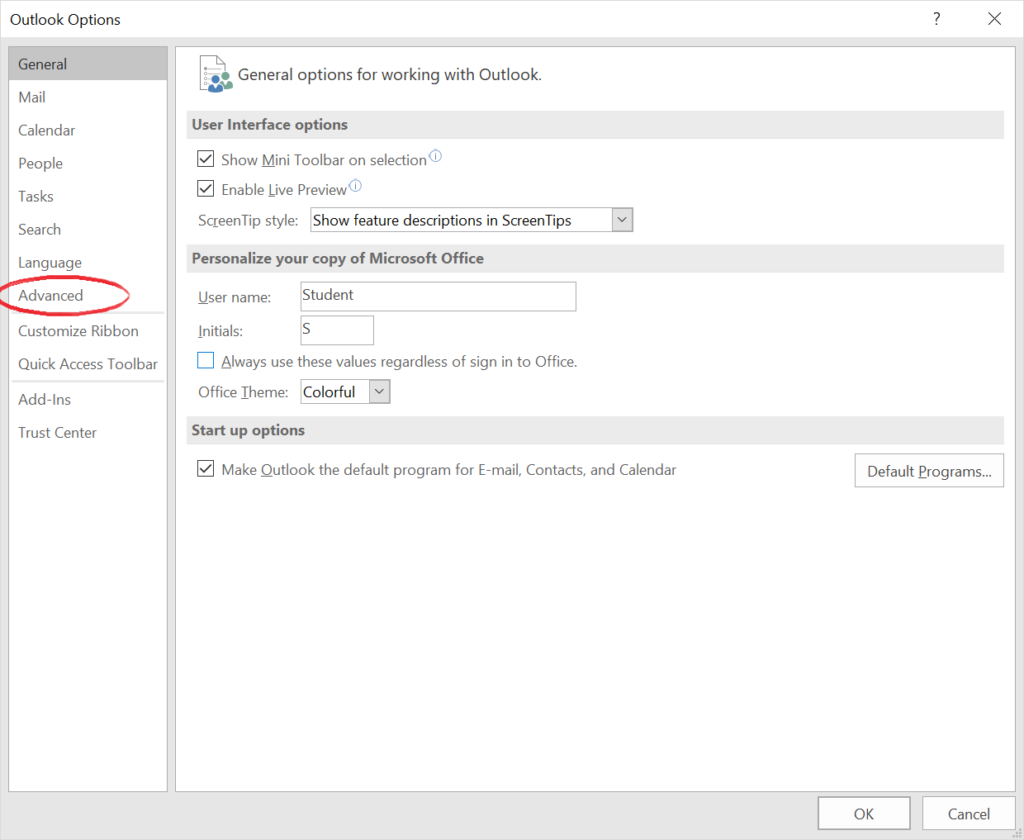Click the Office Theme label

pos(243,392)
